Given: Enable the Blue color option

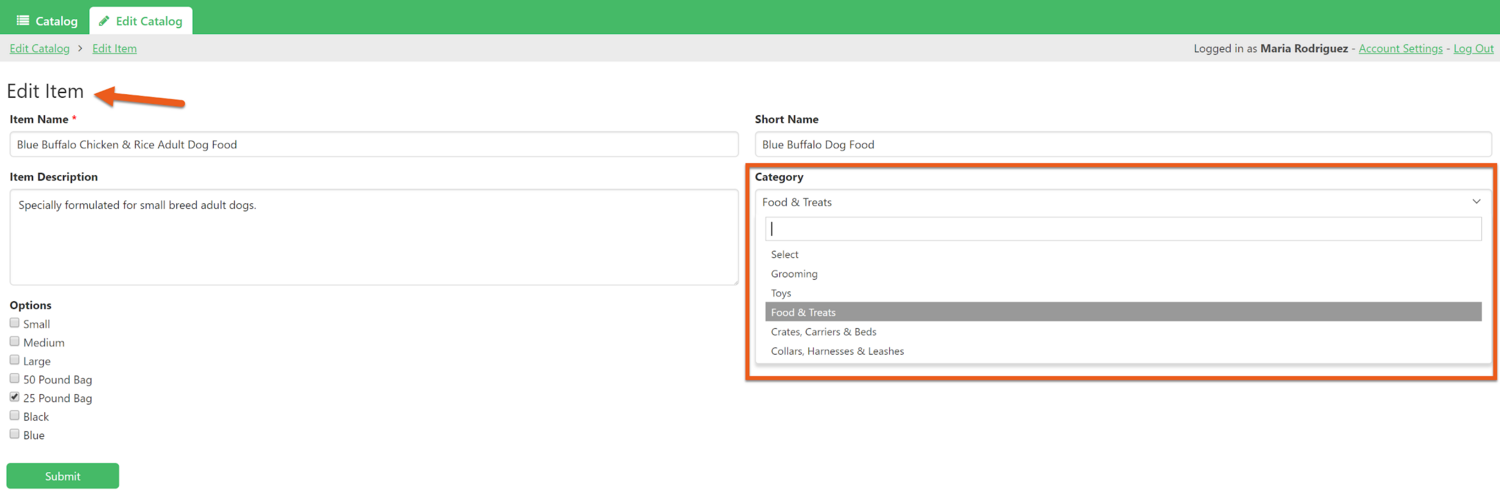Looking at the screenshot, I should 15,434.
